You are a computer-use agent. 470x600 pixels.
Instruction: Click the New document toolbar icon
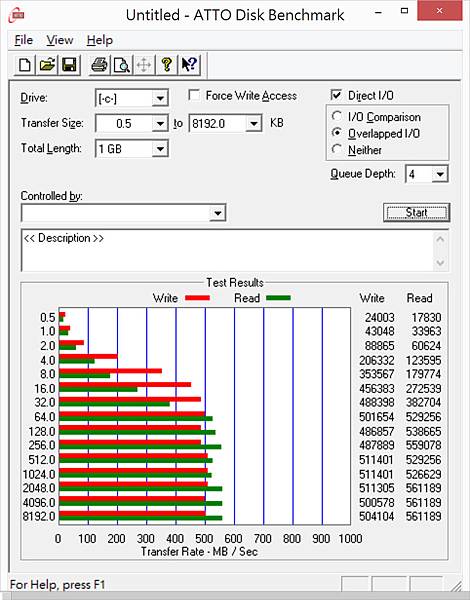tap(25, 65)
